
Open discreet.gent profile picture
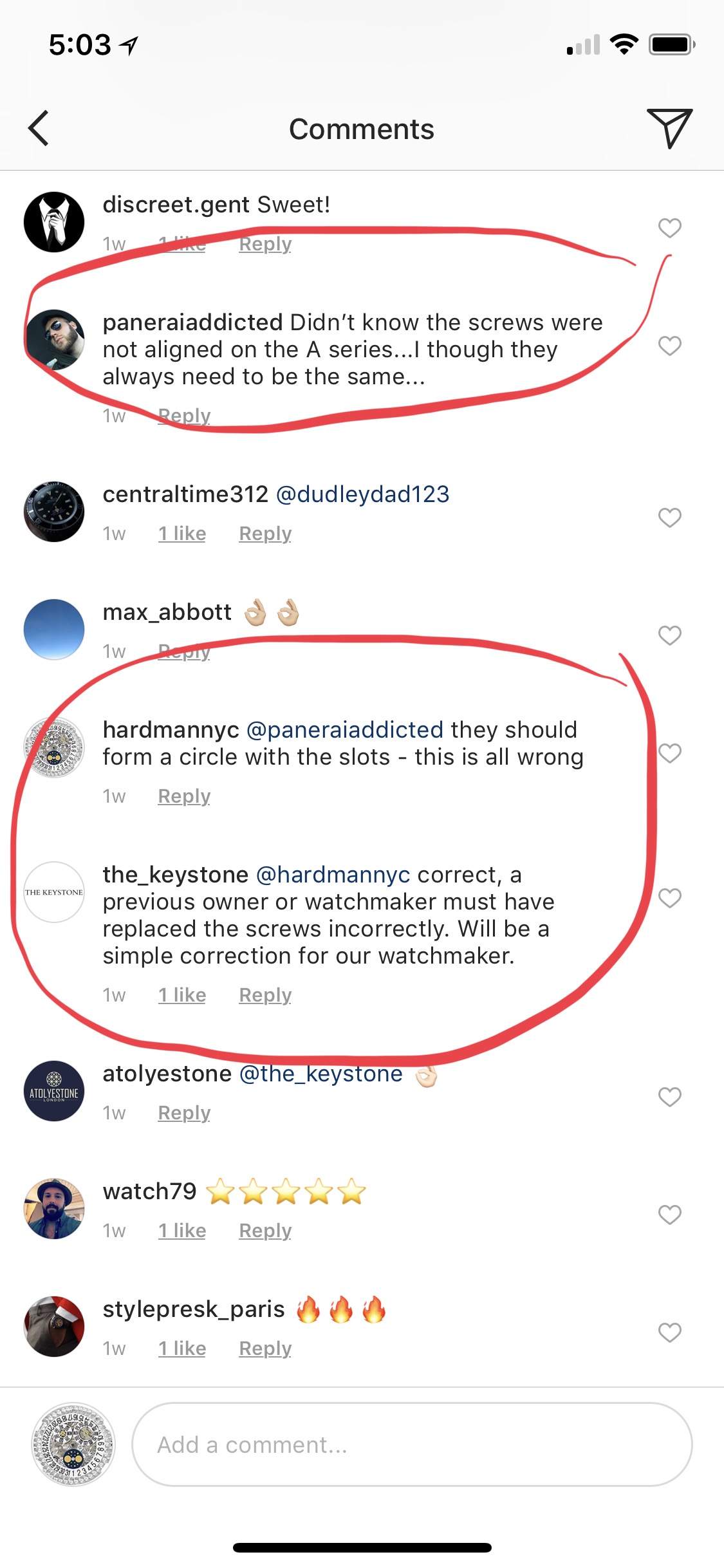(54, 222)
